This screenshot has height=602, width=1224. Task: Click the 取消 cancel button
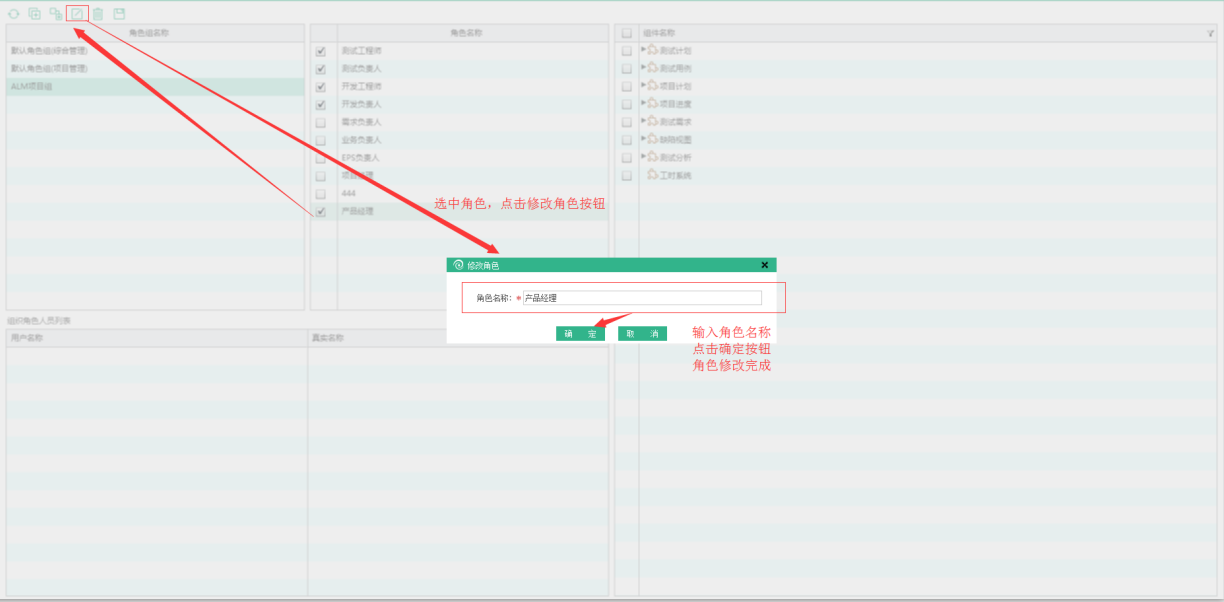coord(642,334)
